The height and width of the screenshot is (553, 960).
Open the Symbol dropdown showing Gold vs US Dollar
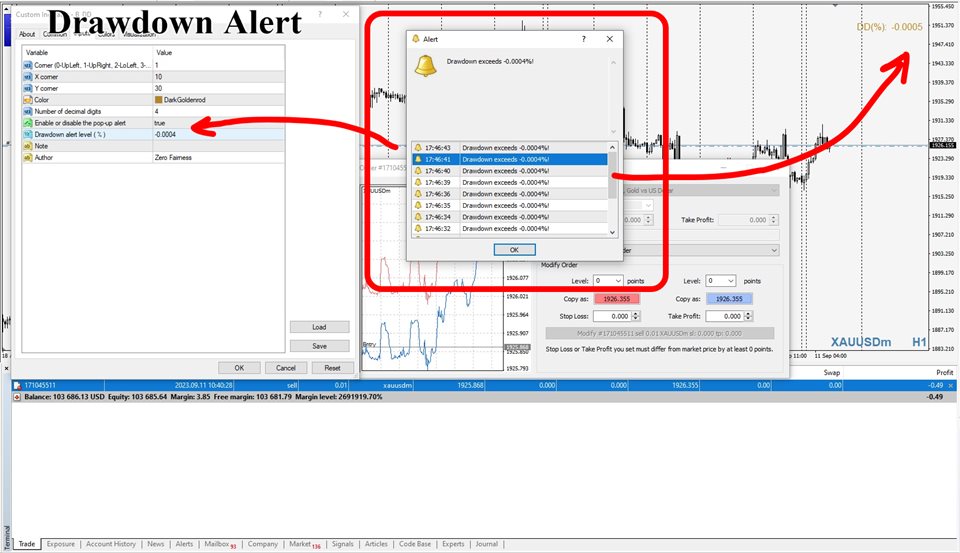(x=774, y=190)
